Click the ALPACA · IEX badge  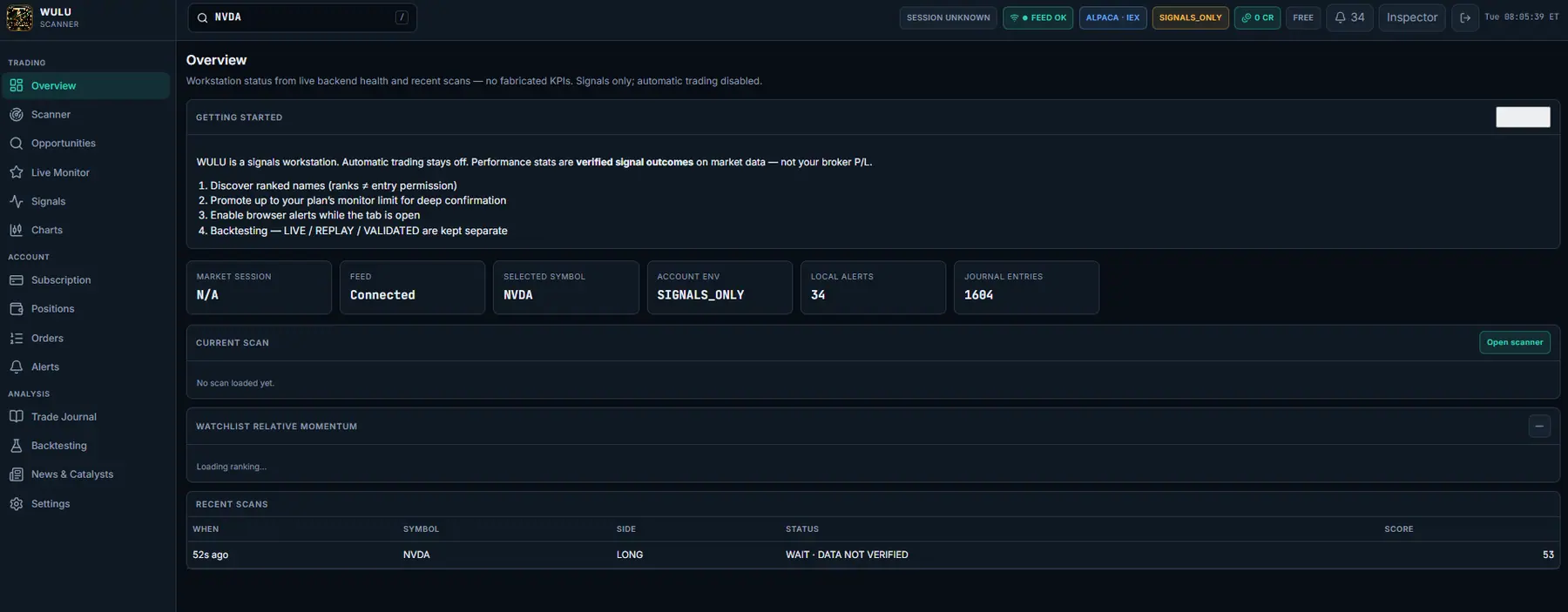1112,17
